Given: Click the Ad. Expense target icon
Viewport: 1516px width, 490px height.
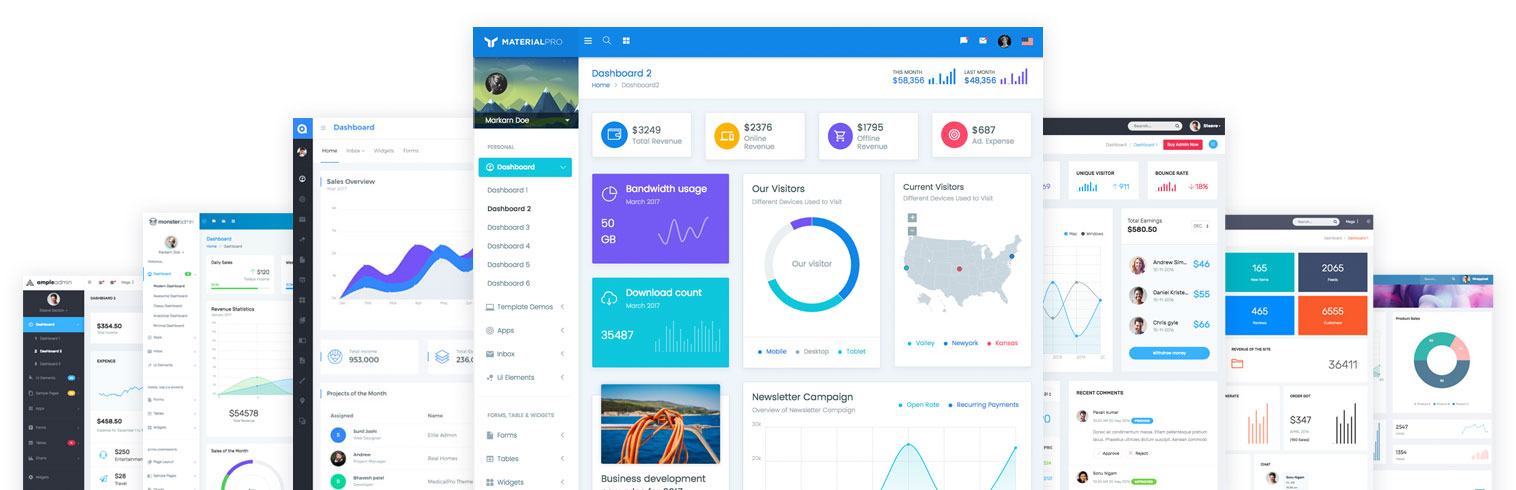Looking at the screenshot, I should click(x=954, y=134).
